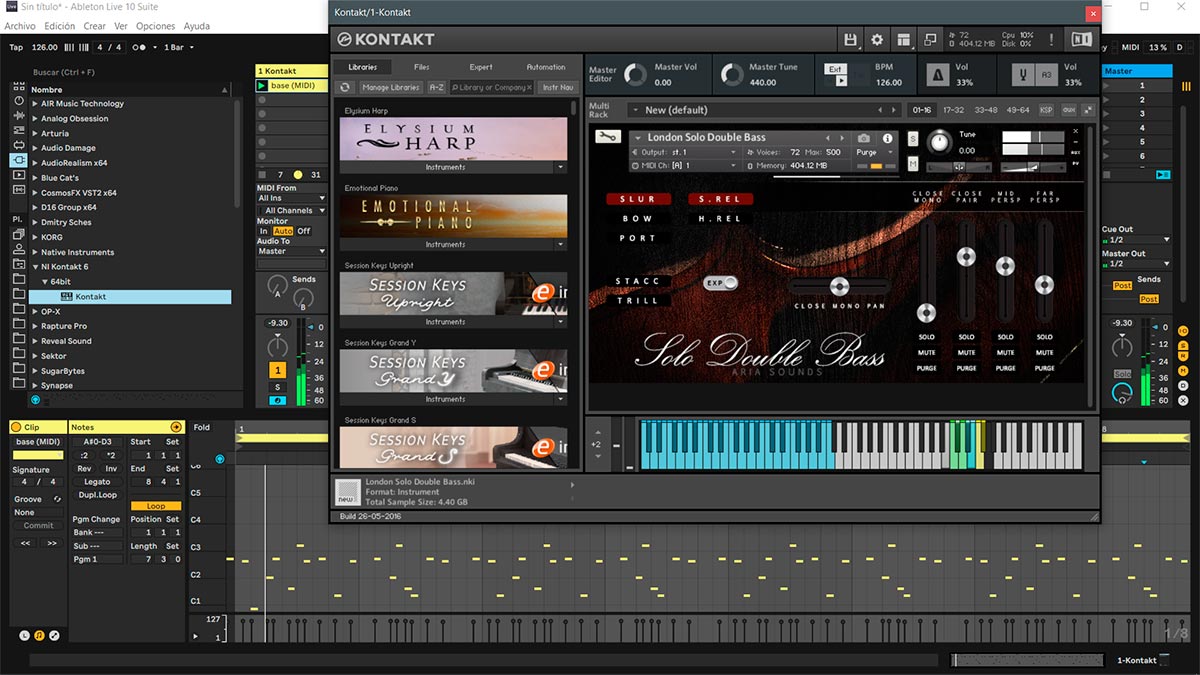The height and width of the screenshot is (675, 1200).
Task: Toggle the PORT articulation
Action: click(x=637, y=238)
